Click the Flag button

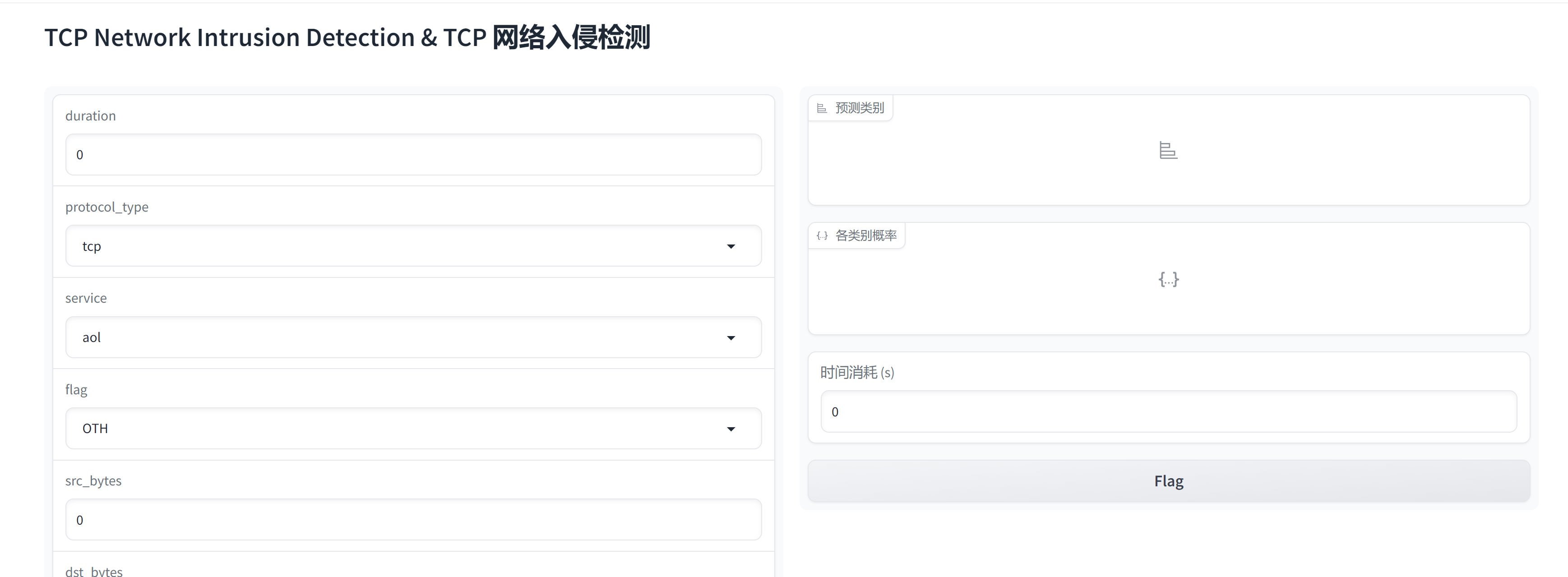click(x=1169, y=481)
